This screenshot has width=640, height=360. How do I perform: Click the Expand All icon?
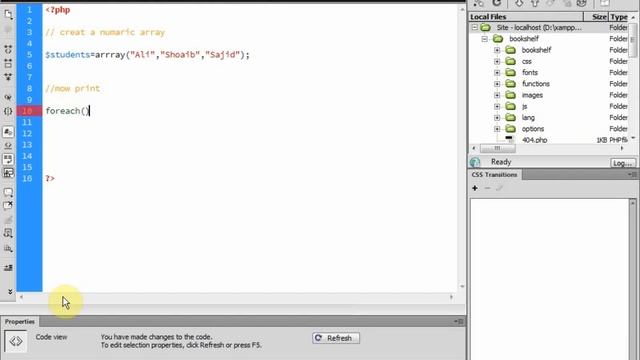[x=8, y=77]
